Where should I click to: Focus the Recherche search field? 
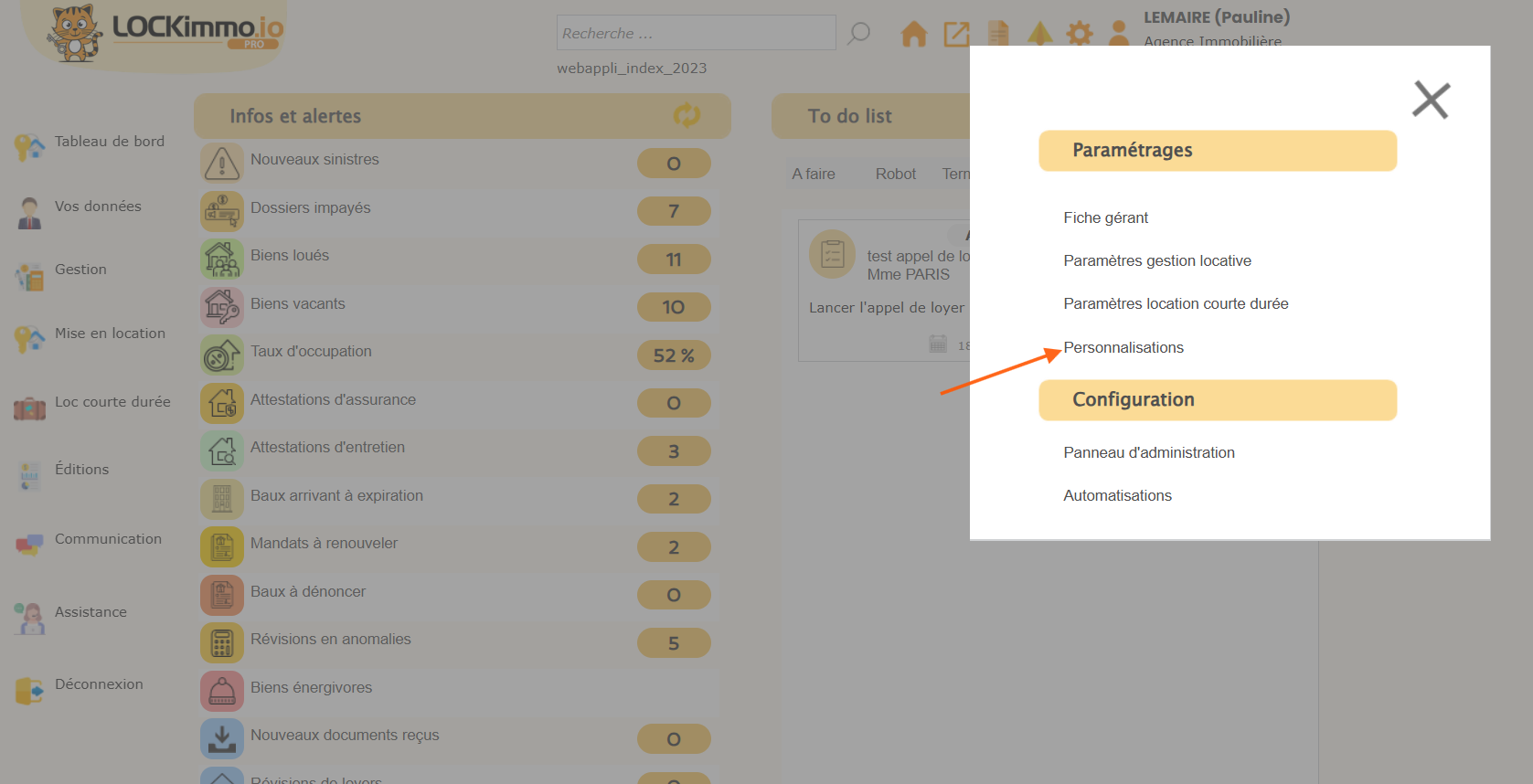696,33
